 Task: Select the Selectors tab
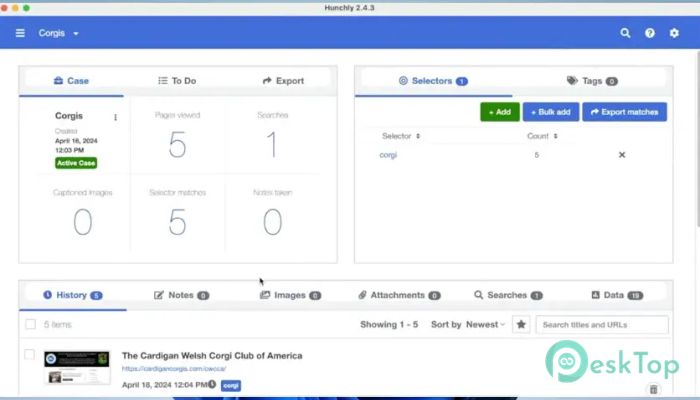tap(433, 81)
